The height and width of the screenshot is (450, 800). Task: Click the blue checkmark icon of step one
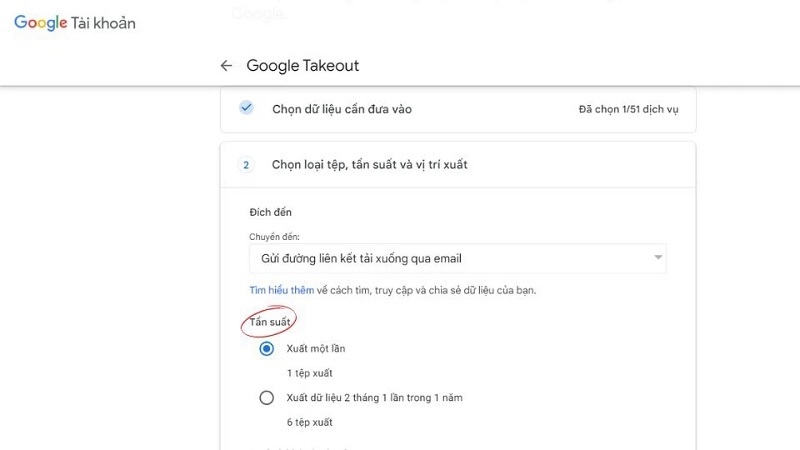[x=246, y=108]
